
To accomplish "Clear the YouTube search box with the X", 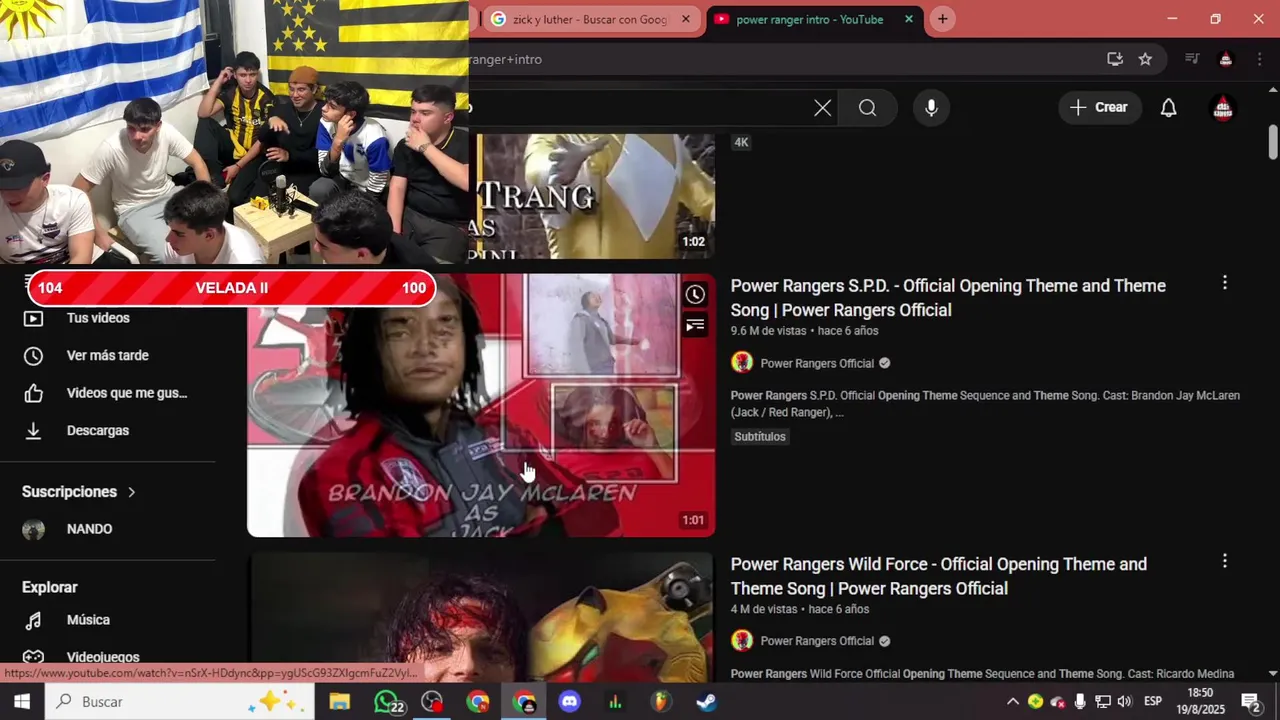I will pos(822,108).
